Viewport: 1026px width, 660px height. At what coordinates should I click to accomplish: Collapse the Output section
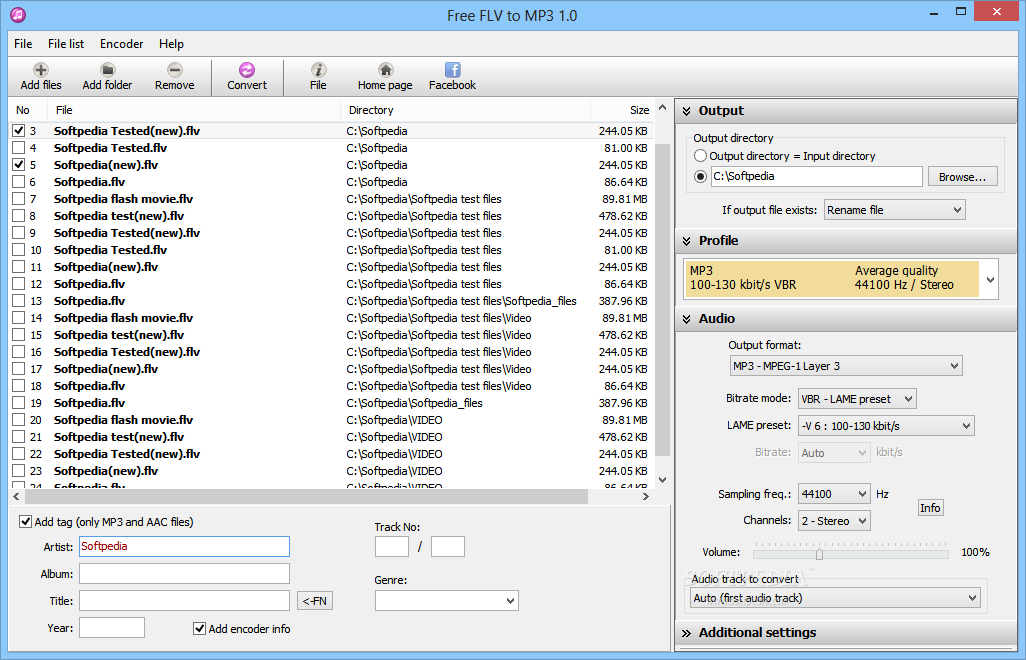(686, 111)
